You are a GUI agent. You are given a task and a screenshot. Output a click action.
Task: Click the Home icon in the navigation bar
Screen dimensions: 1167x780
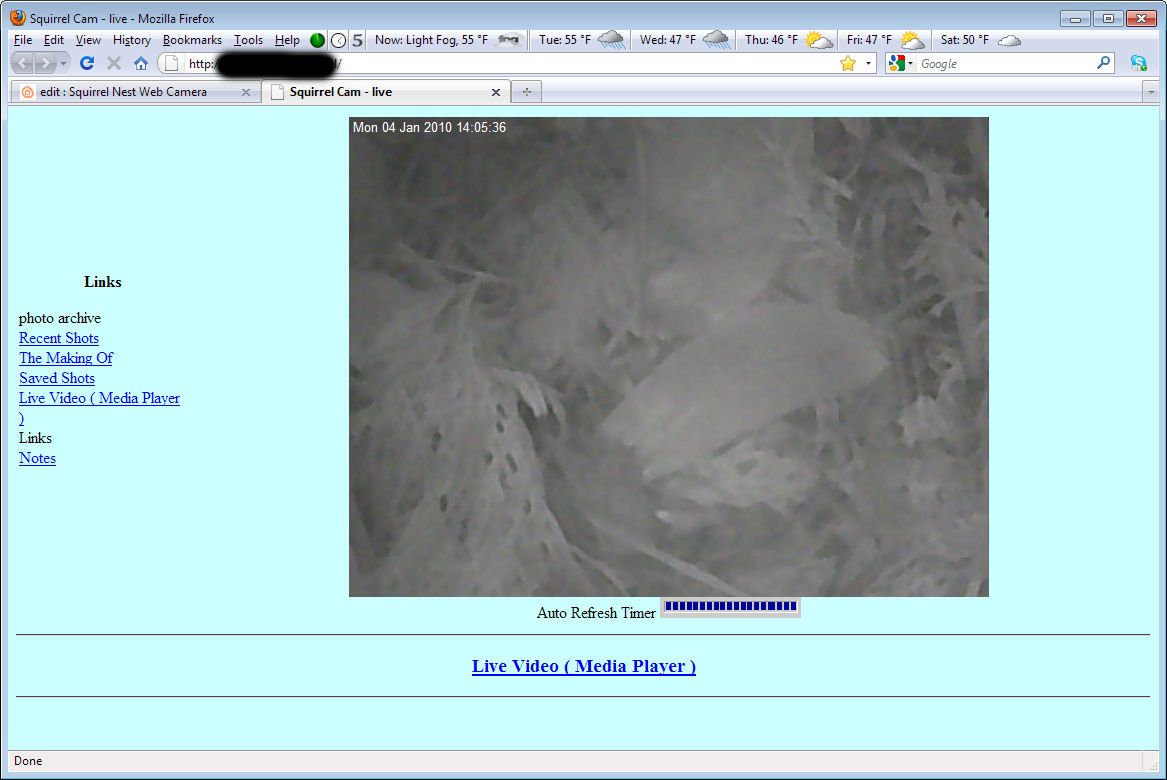click(141, 63)
